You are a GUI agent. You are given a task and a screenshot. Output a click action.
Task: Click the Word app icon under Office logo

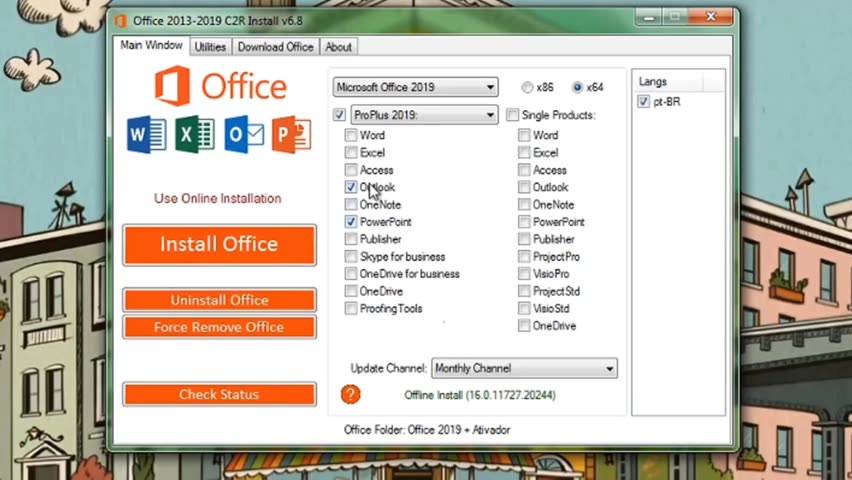pyautogui.click(x=146, y=134)
